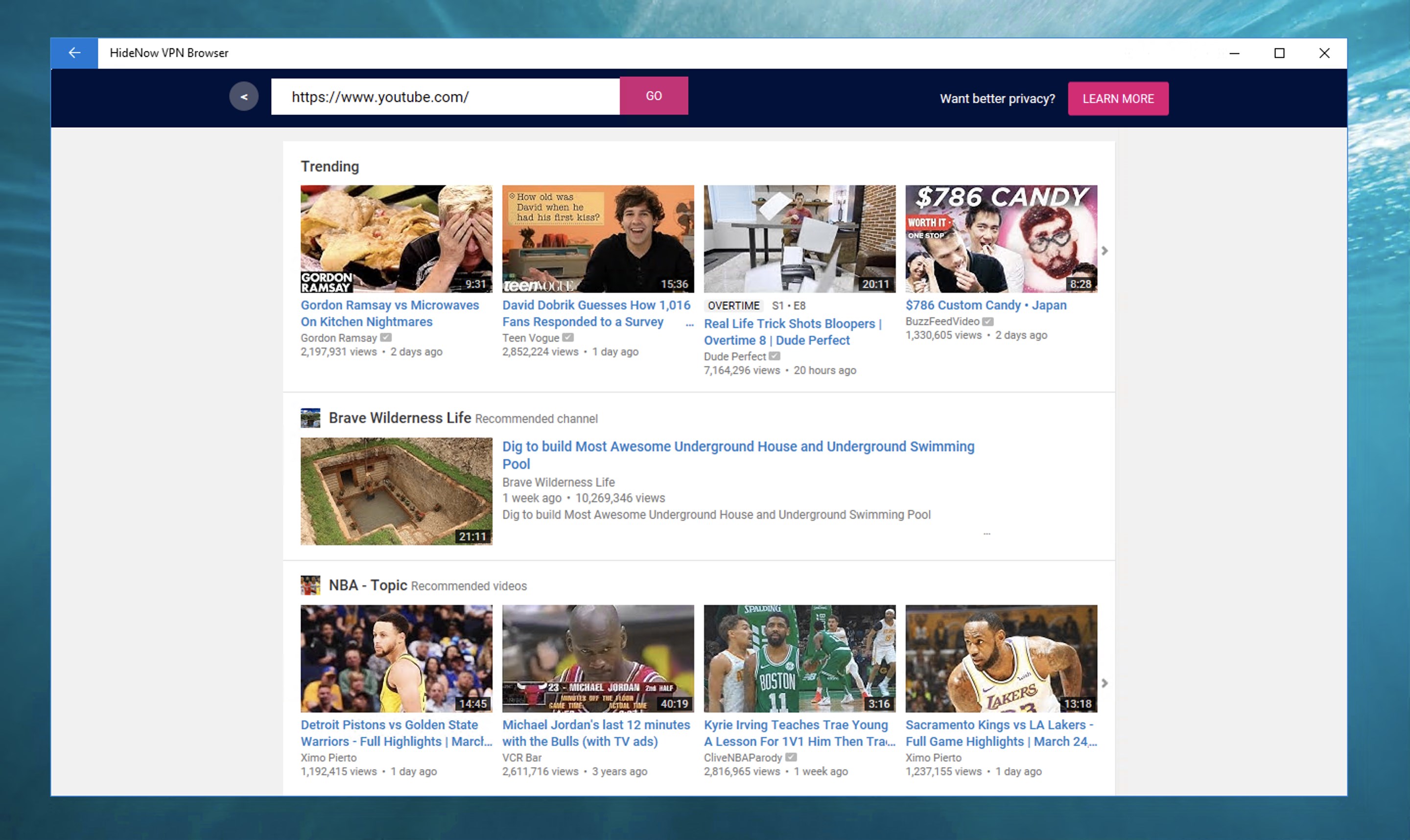Open the $786 Custom Candy thumbnail

[x=1001, y=238]
